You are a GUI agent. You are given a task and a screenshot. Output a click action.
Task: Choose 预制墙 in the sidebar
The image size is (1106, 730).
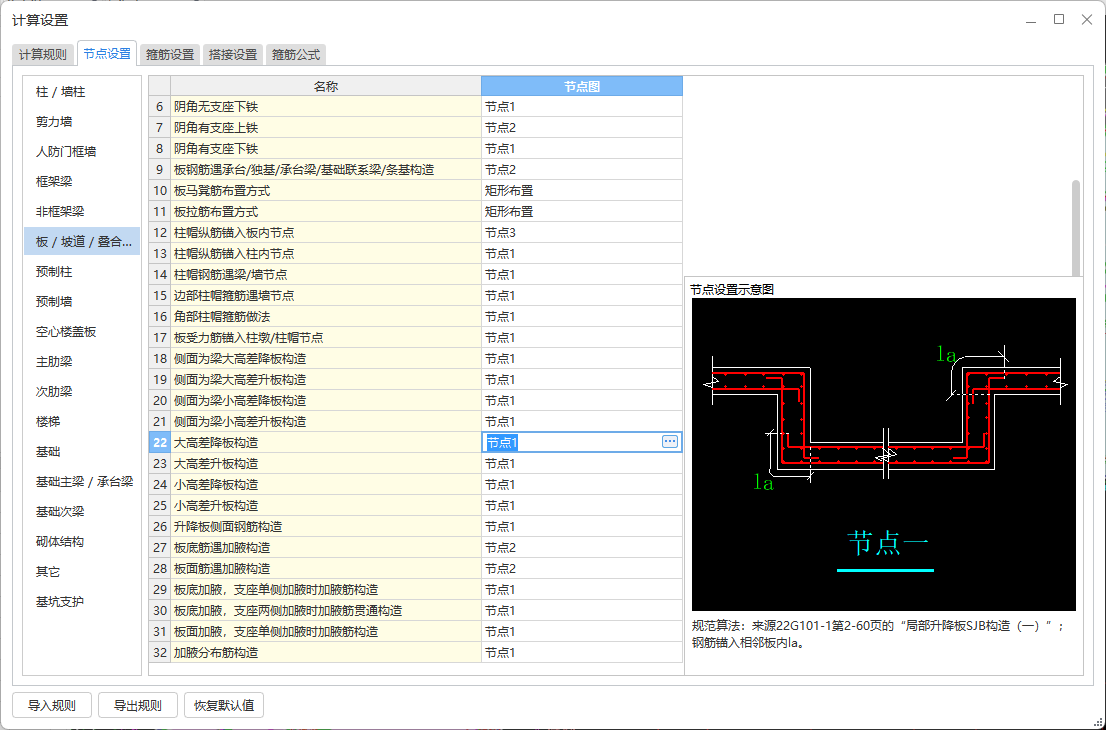pos(82,301)
